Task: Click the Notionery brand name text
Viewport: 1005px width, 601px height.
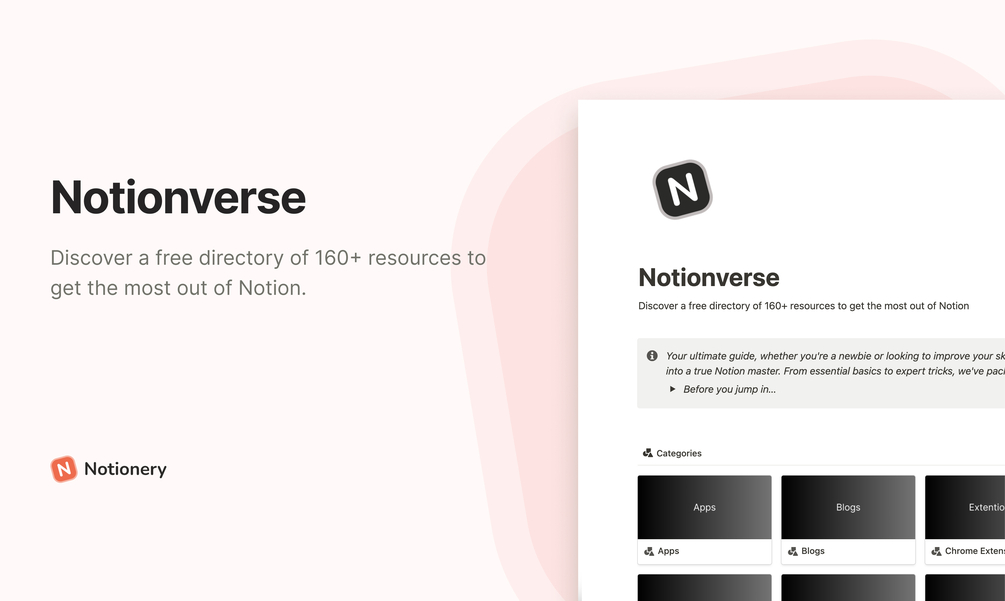Action: pos(125,469)
